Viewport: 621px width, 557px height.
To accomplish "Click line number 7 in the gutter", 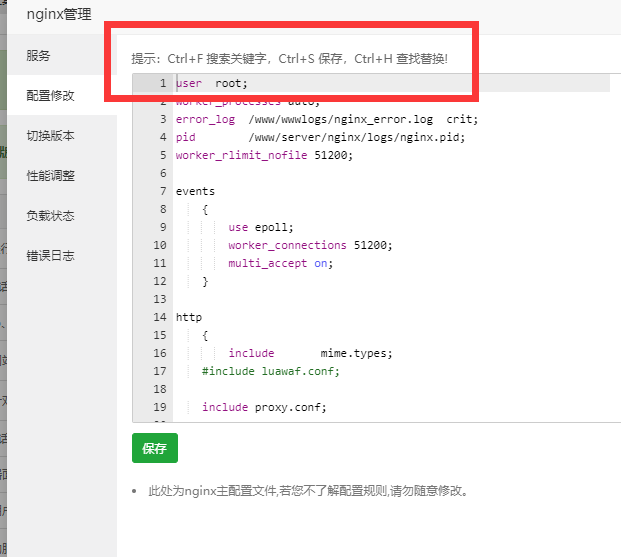I will tap(163, 191).
